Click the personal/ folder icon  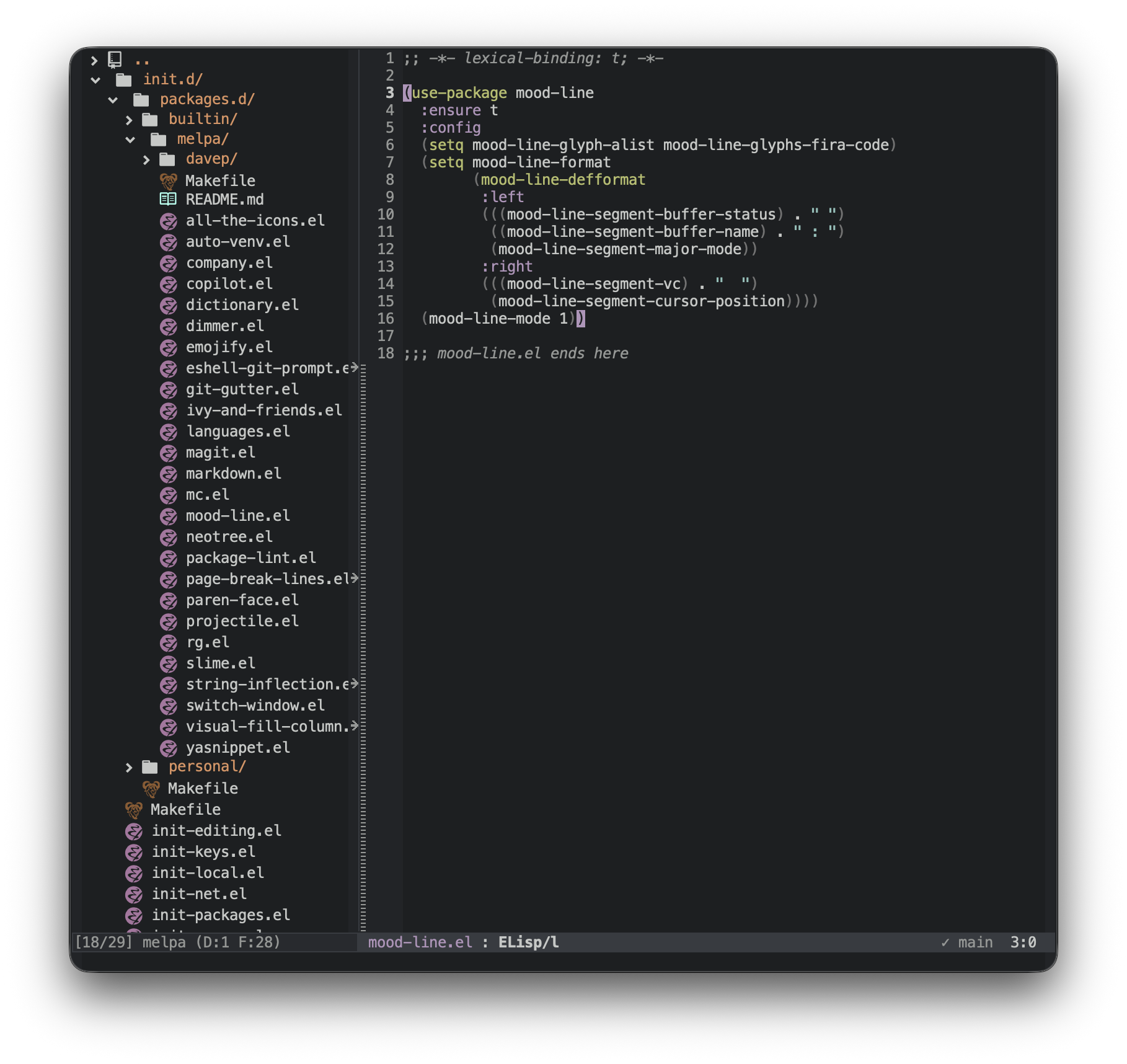click(150, 767)
